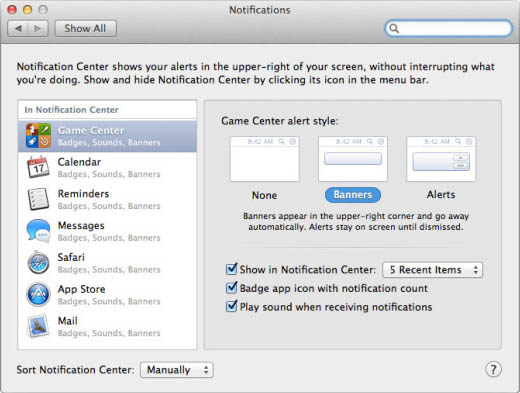Select Game Center in the app list
The image size is (520, 393).
tap(107, 136)
